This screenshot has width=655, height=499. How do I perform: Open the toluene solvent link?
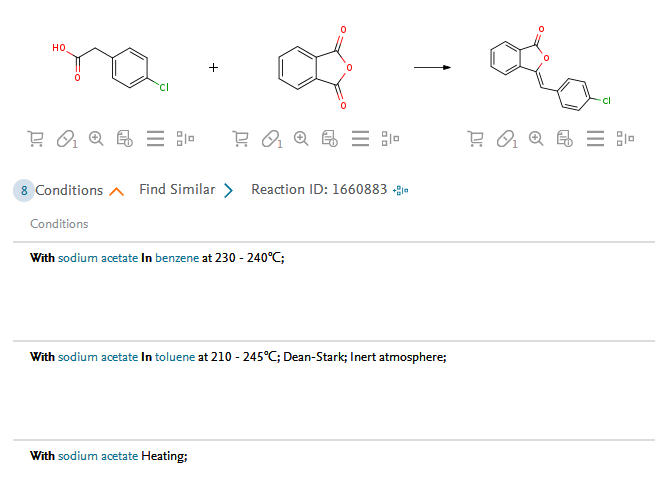[176, 356]
